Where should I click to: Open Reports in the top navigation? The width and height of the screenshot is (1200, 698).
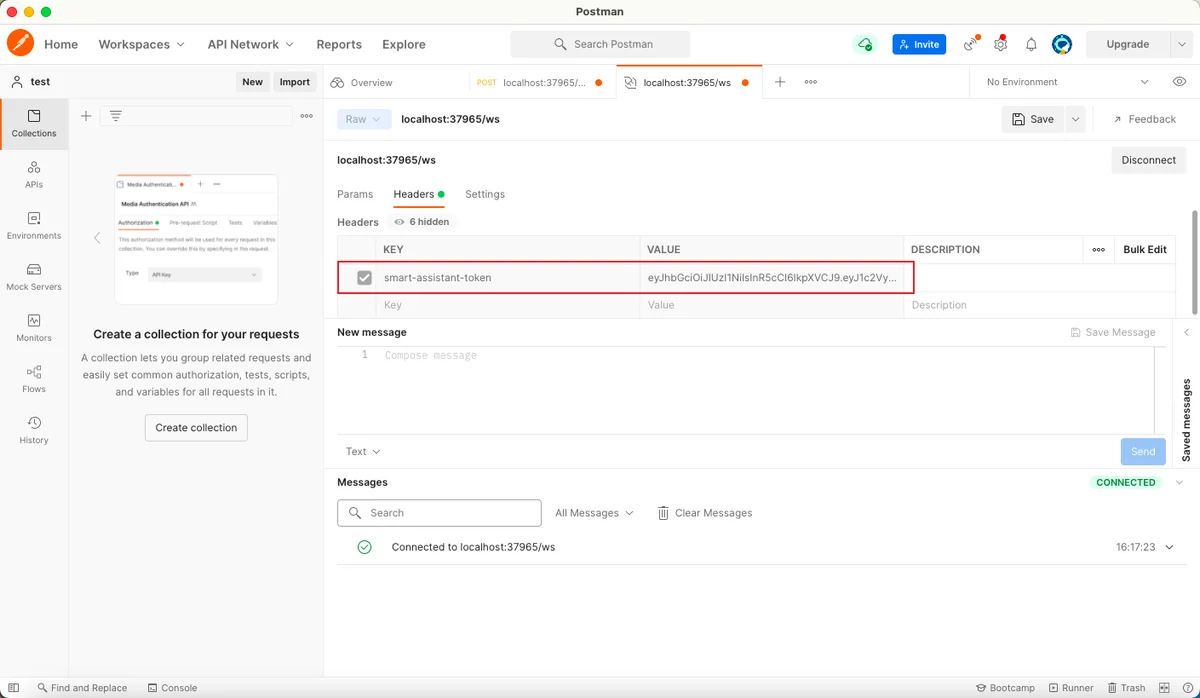(339, 44)
